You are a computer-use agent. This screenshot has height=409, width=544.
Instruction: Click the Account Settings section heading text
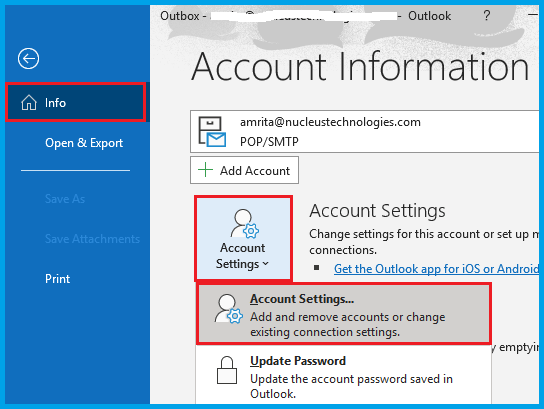click(377, 211)
